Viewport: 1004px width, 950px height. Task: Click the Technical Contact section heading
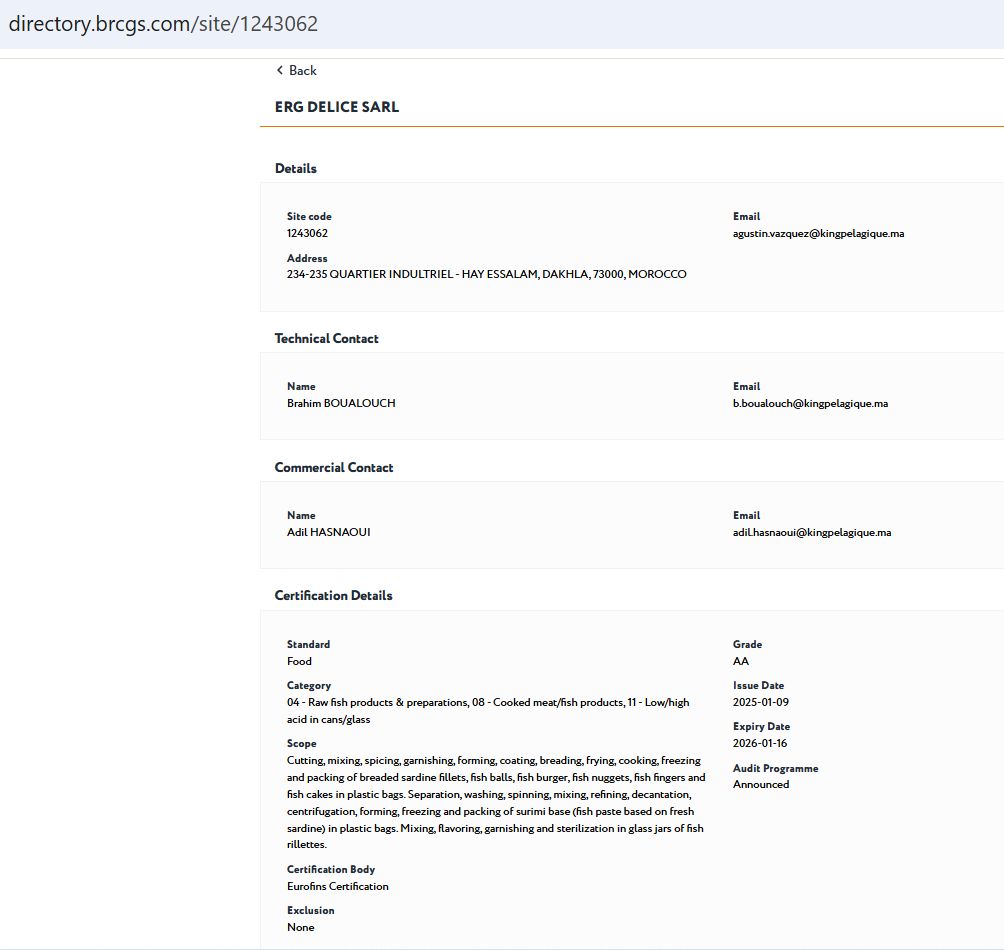(326, 338)
